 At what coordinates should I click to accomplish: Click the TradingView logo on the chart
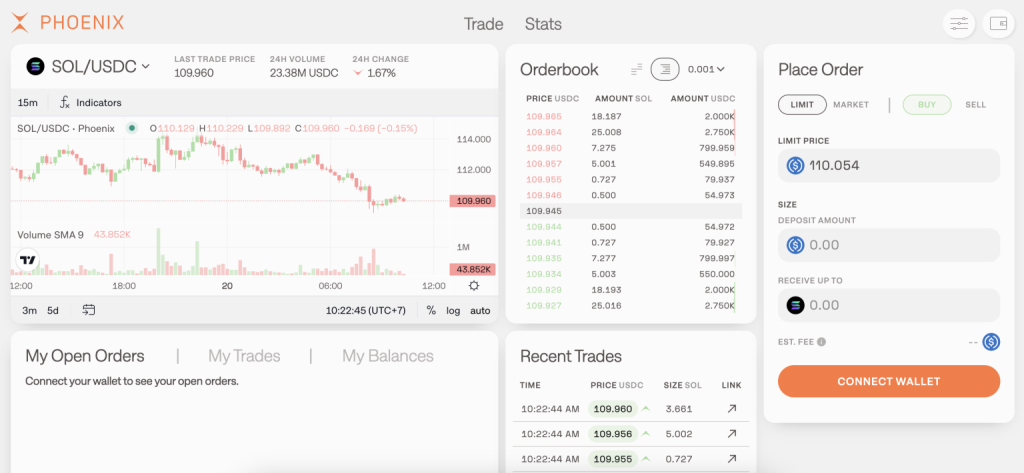(x=28, y=260)
